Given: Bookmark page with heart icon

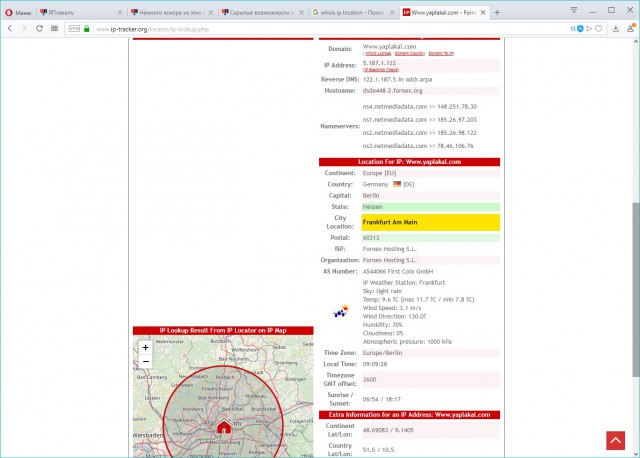Looking at the screenshot, I should (x=598, y=29).
